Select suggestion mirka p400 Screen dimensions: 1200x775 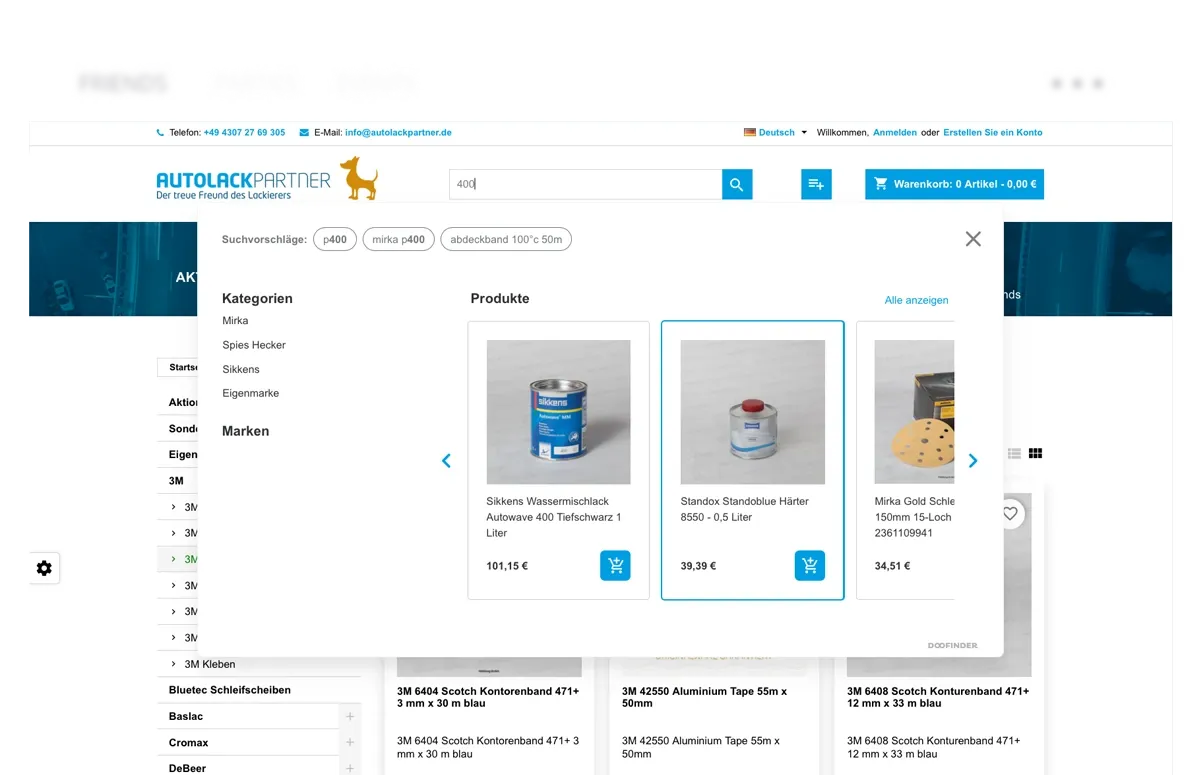point(398,240)
